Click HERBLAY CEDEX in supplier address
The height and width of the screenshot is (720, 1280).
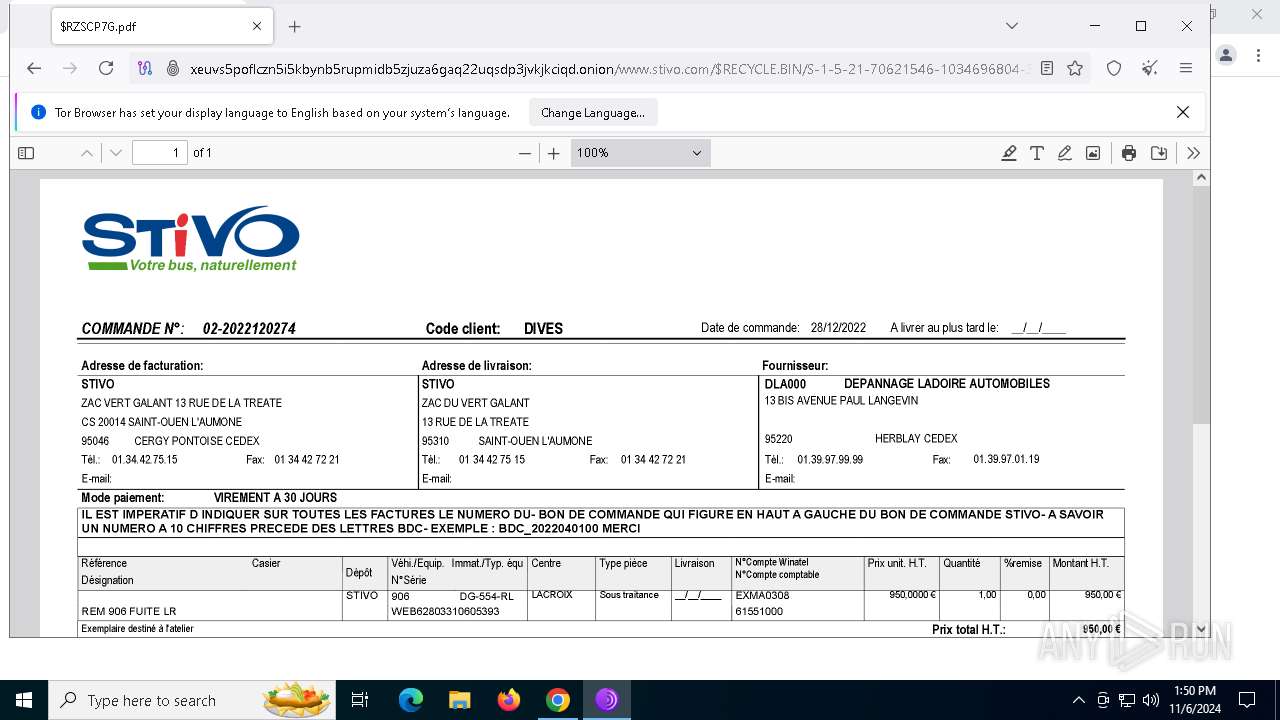(x=916, y=439)
